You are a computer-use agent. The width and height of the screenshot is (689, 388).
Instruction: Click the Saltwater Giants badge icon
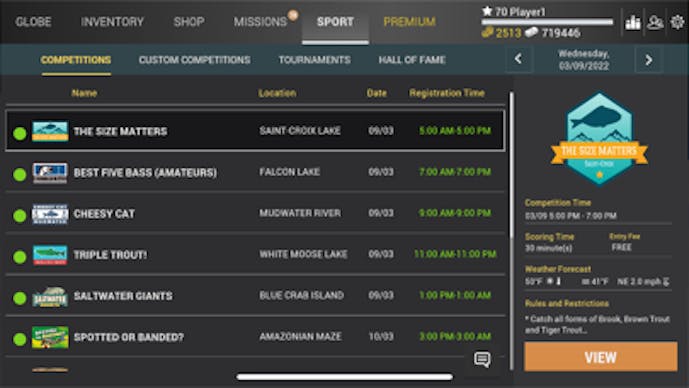50,297
